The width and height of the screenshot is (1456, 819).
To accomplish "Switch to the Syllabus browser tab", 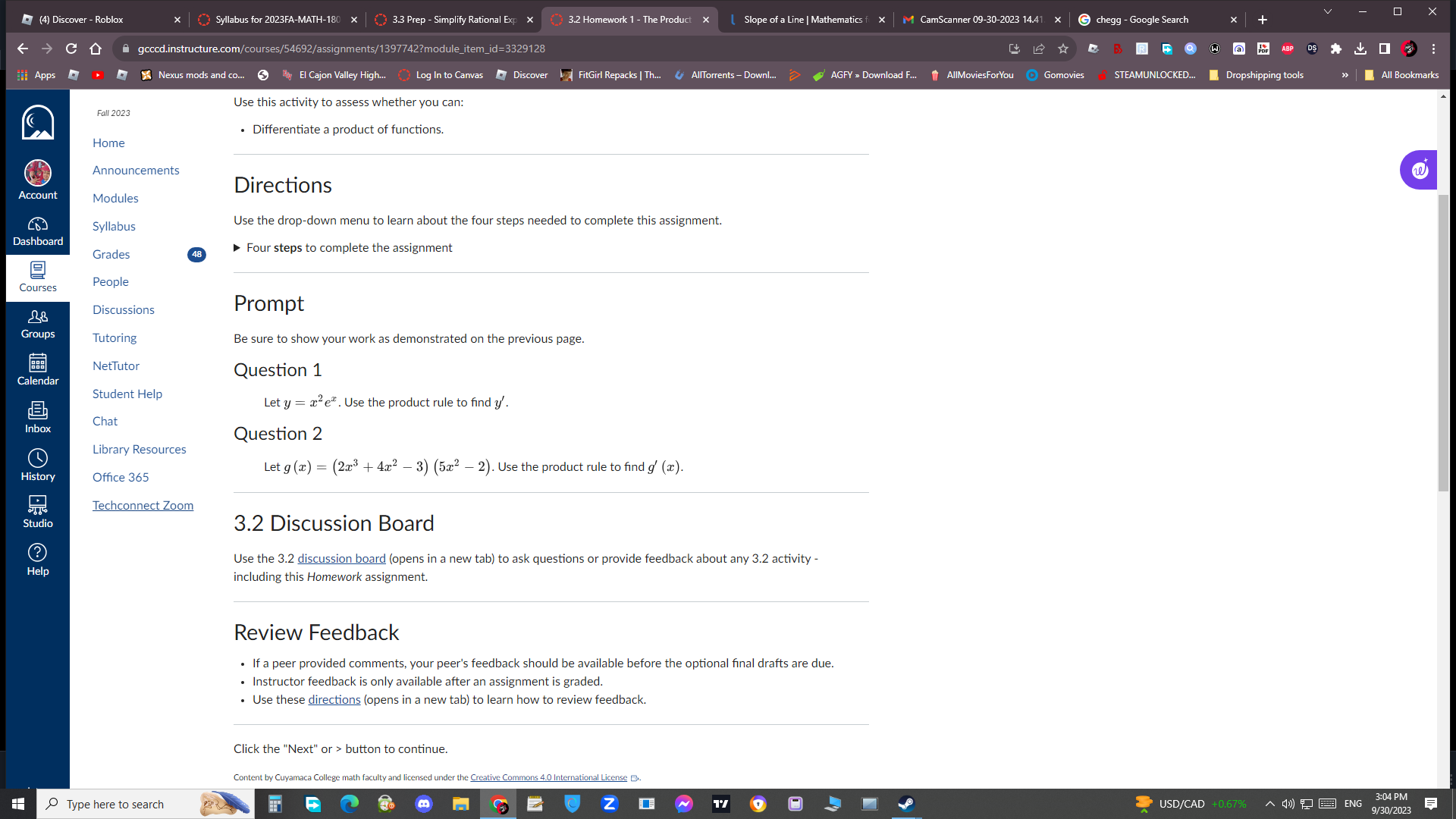I will 277,20.
